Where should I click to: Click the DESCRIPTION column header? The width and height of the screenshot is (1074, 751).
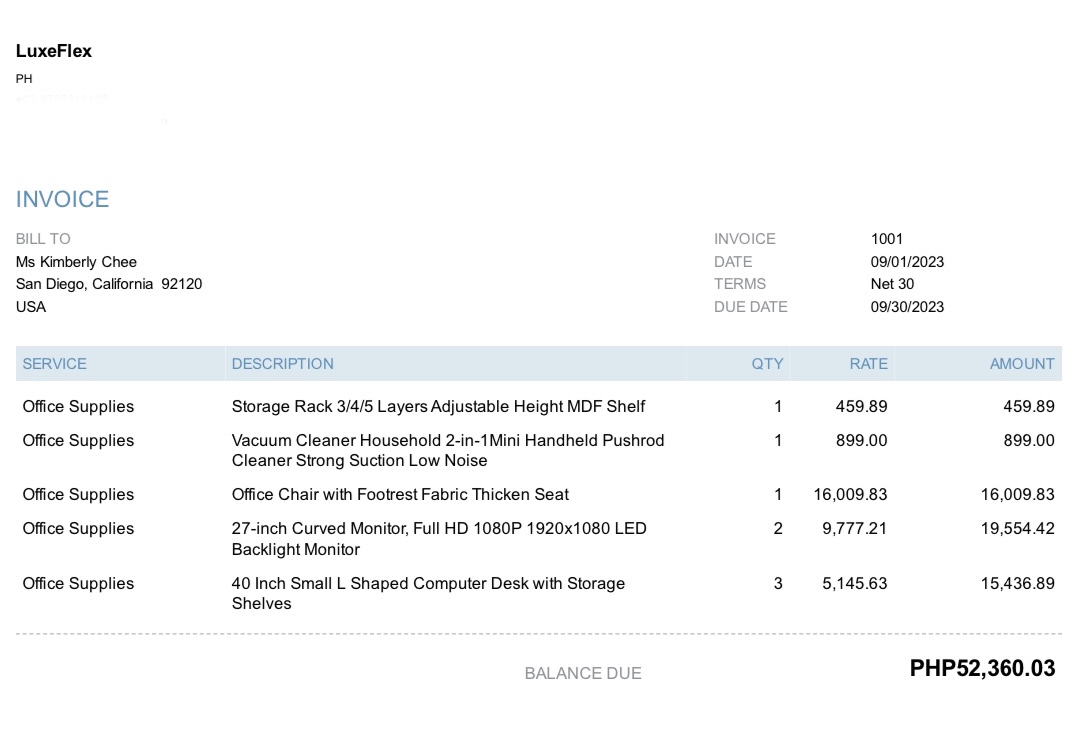click(283, 364)
